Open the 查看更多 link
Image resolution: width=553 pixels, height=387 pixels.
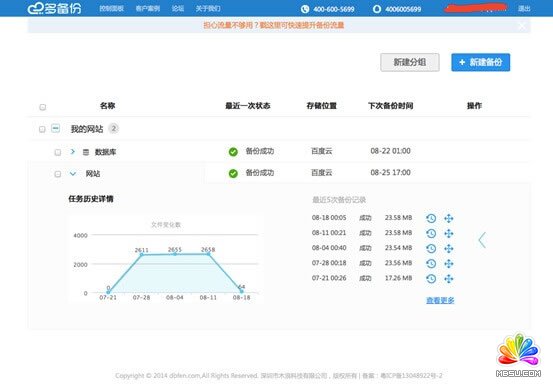(440, 301)
